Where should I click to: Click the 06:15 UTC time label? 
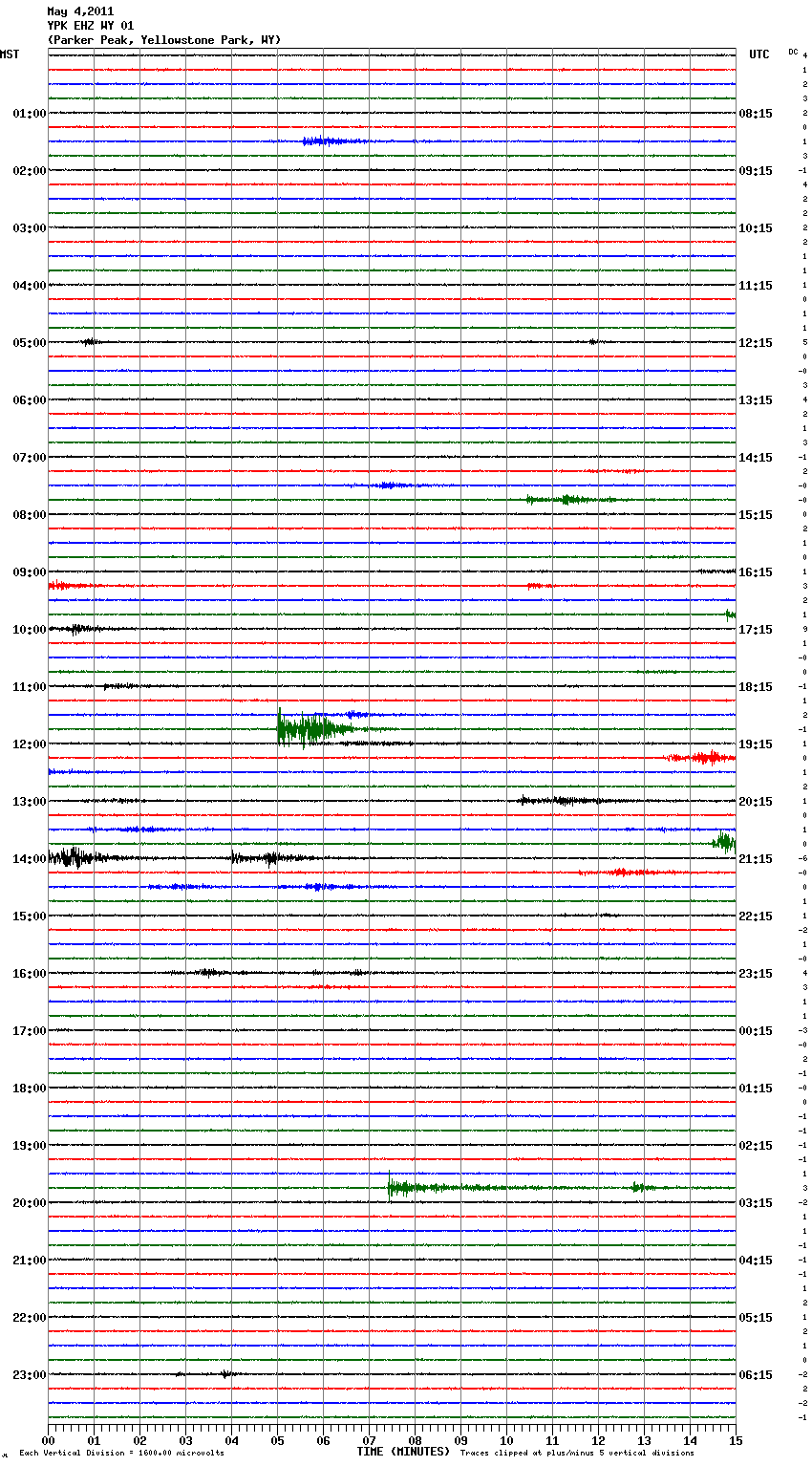[756, 1374]
